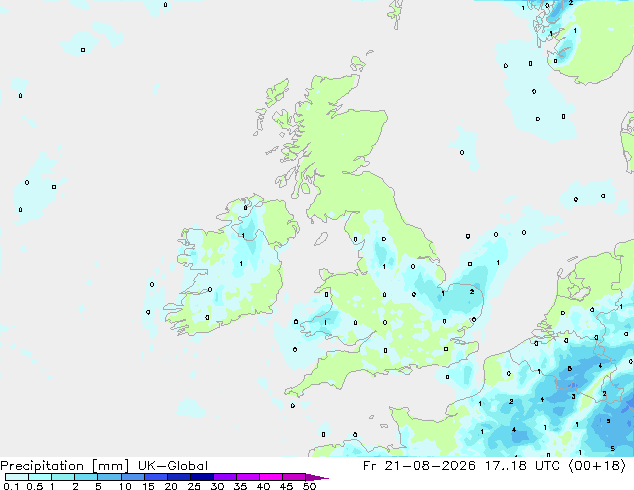Choose the 2–5 mm legend swatch
Screen dimensions: 634x490
[86, 477]
